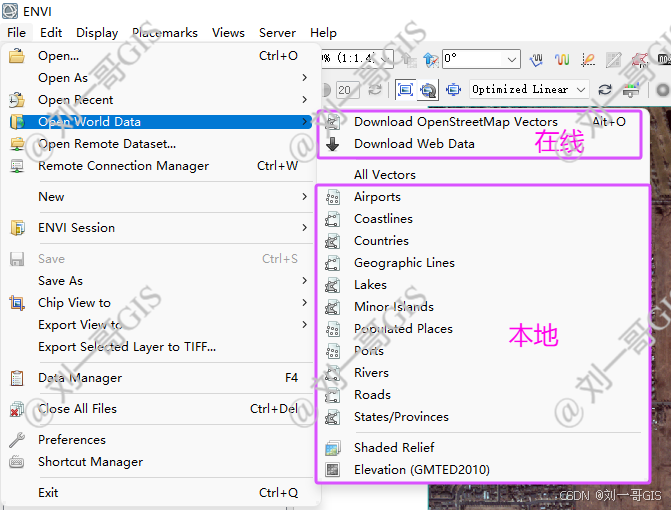671x510 pixels.
Task: Click the Open folder icon in File menu
Action: coord(17,56)
